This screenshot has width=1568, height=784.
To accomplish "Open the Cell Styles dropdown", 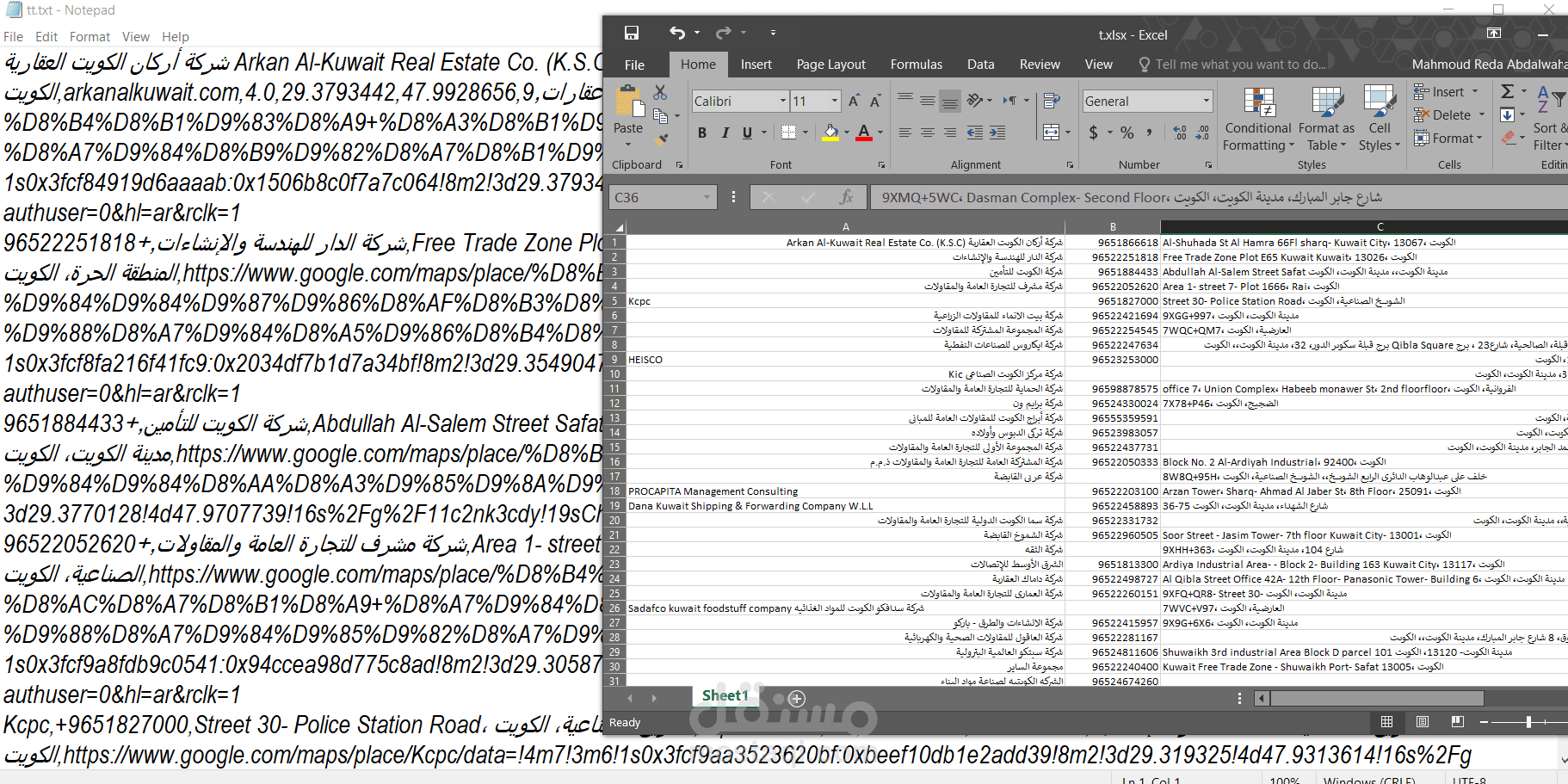I will point(1380,119).
